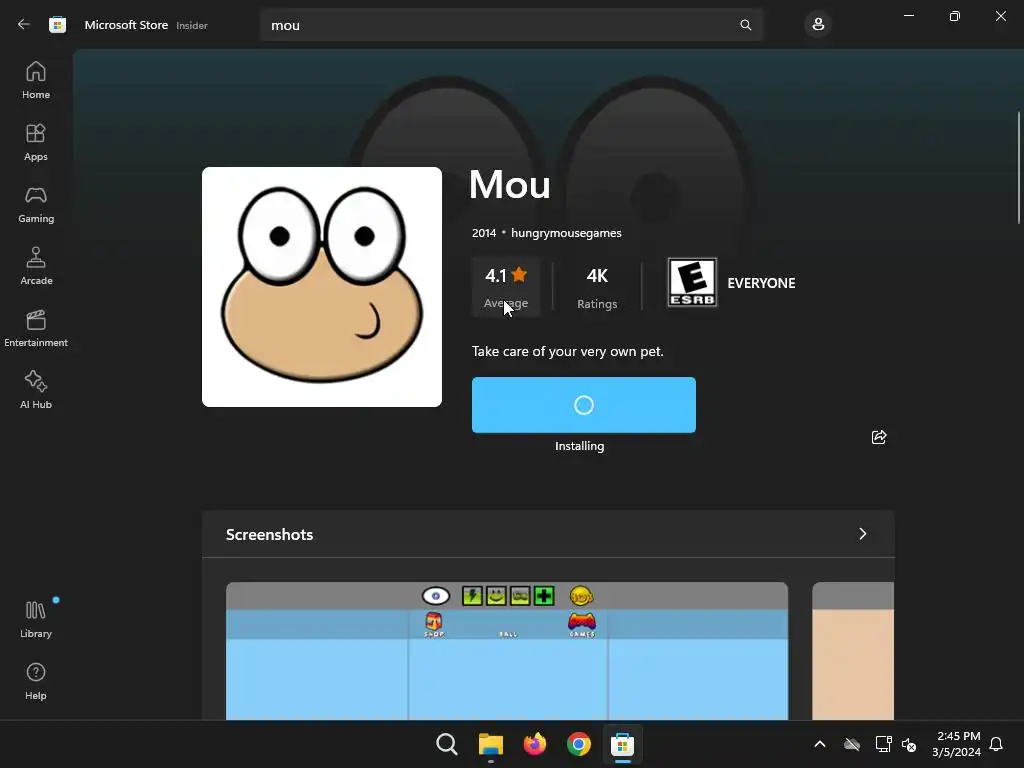Viewport: 1024px width, 768px height.
Task: Open File Explorer from the taskbar
Action: pyautogui.click(x=490, y=744)
